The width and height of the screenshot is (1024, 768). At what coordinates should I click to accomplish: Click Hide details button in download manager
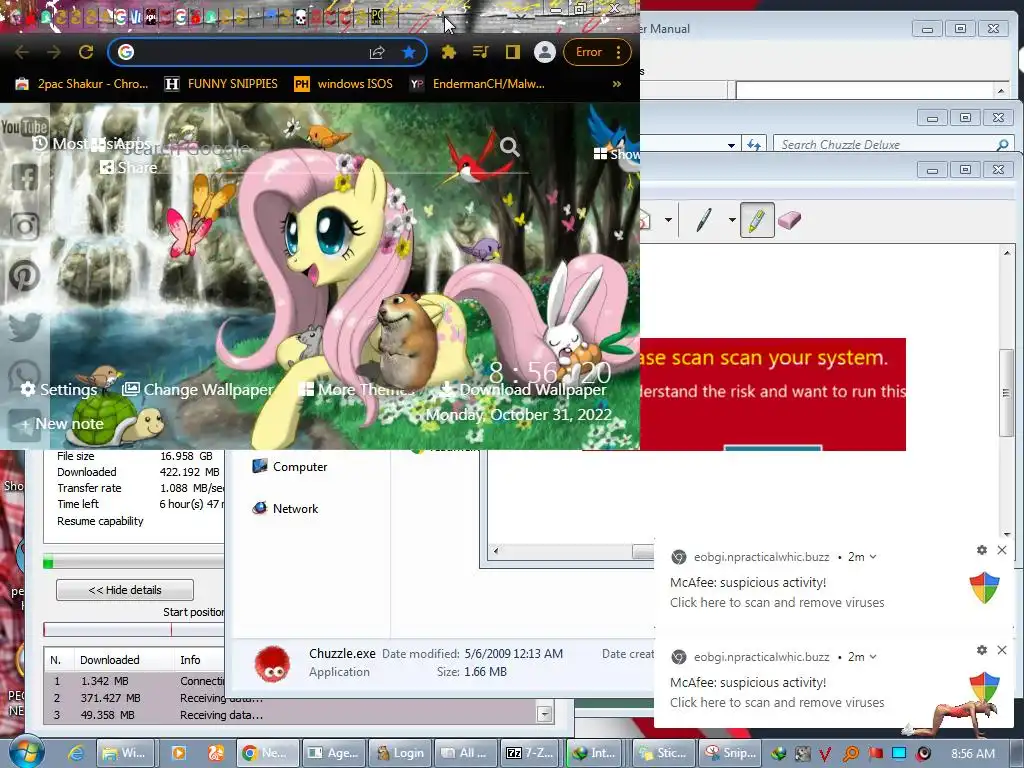click(x=125, y=590)
